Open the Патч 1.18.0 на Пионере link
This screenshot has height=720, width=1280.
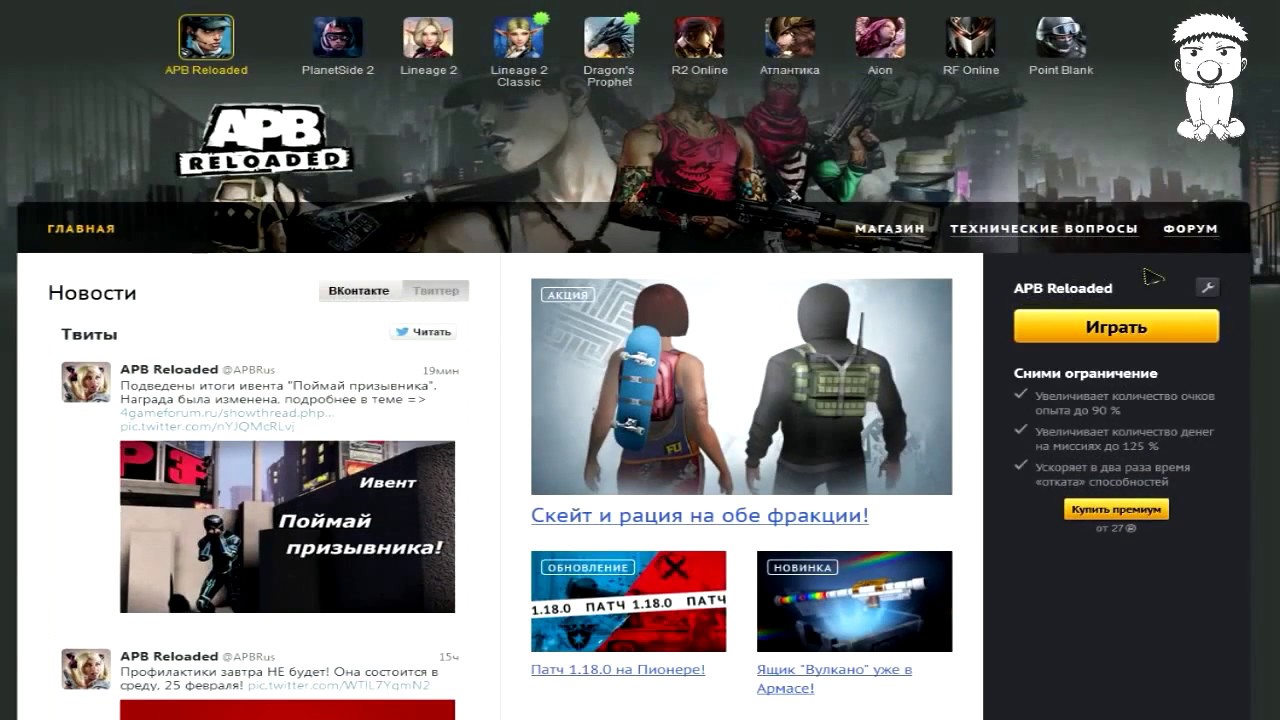coord(618,670)
